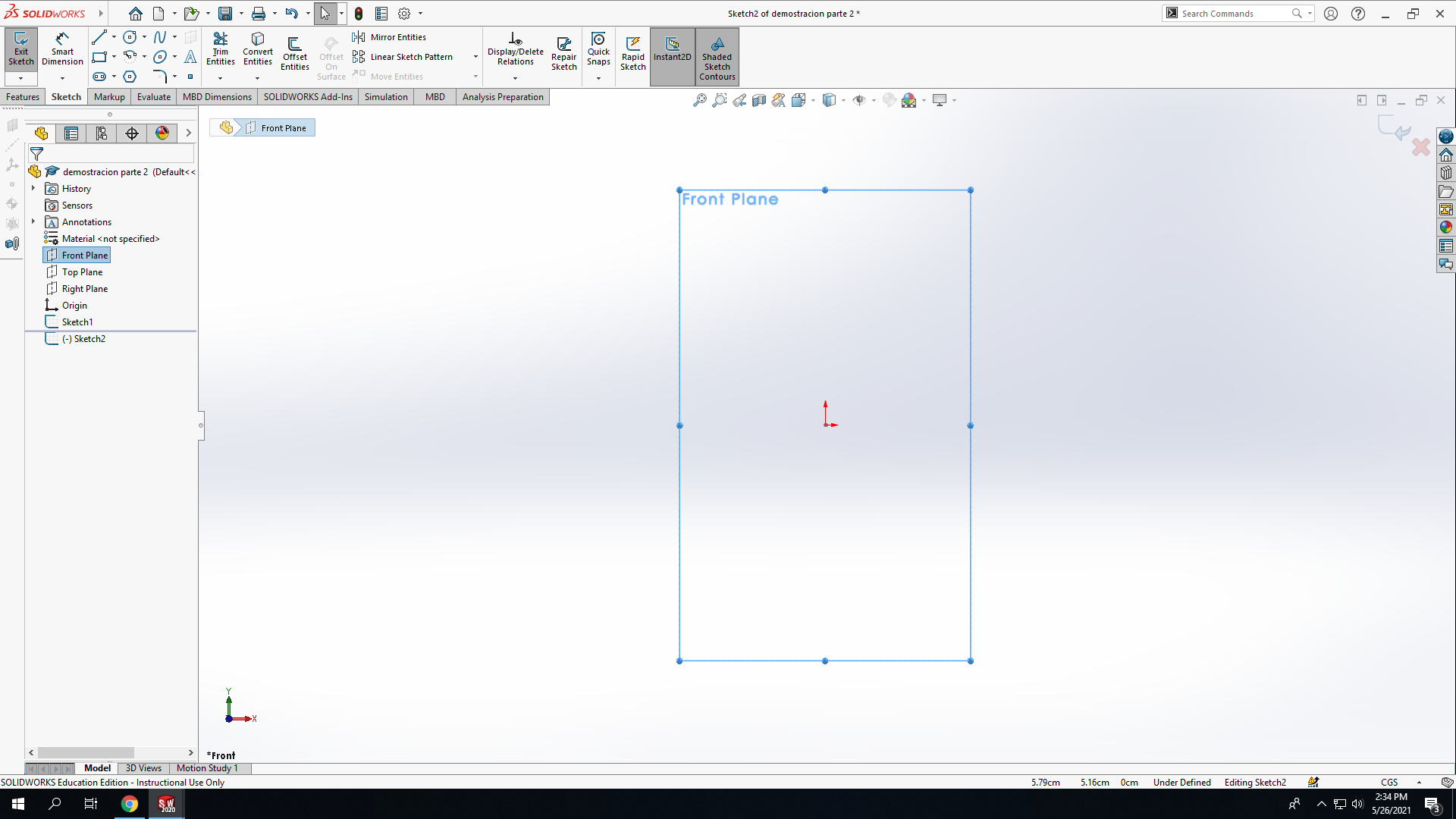Image resolution: width=1456 pixels, height=819 pixels.
Task: Open the Simulation tab
Action: point(386,97)
